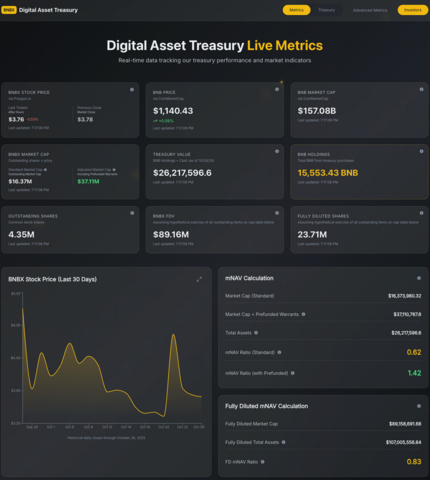Open info icon on Fully Diluted Shares card
Viewport: 430px width, 480px height.
pos(421,213)
